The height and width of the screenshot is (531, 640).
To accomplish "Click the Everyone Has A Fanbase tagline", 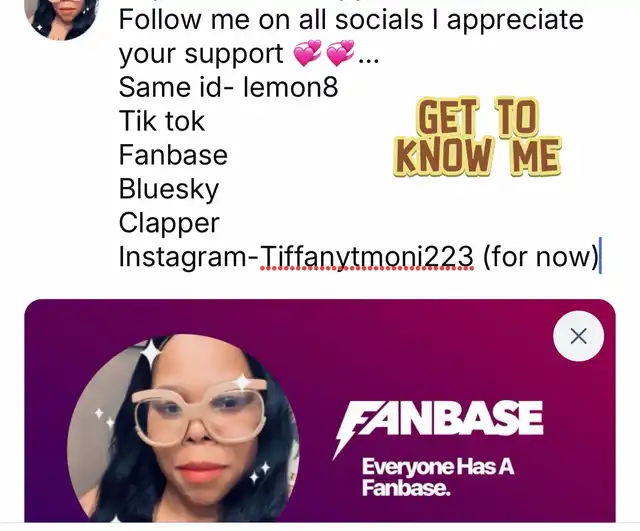I will pyautogui.click(x=438, y=477).
